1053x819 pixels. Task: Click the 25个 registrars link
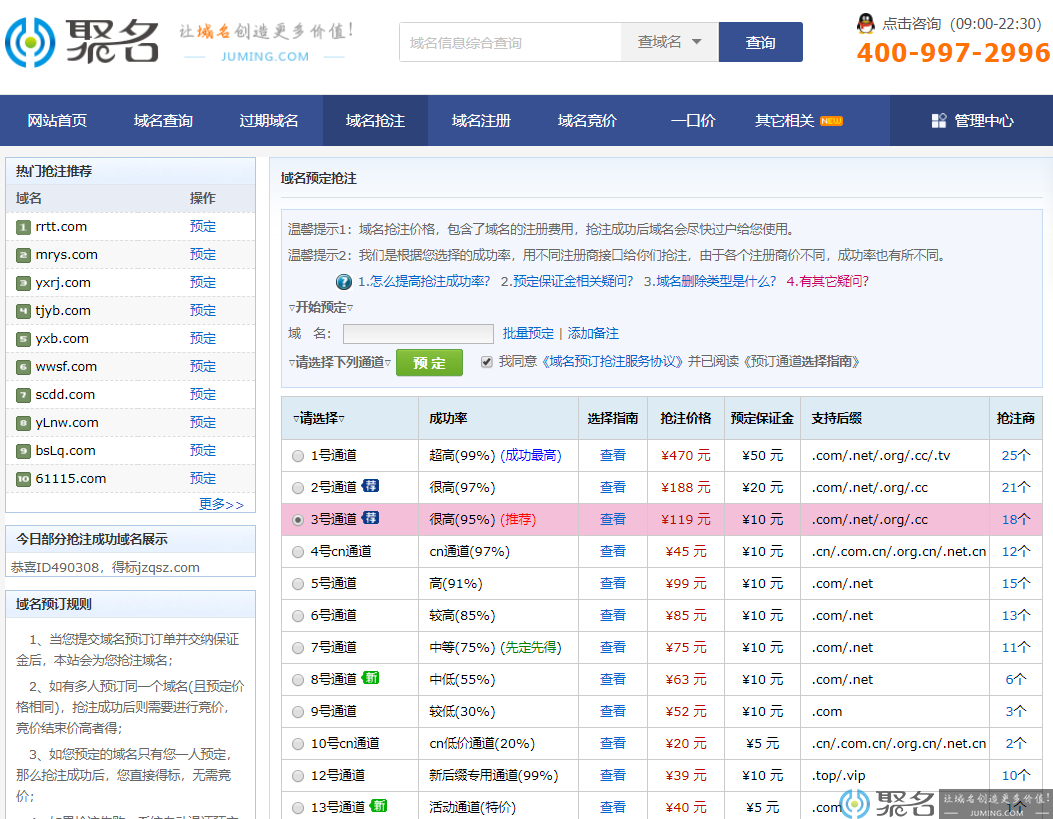pos(1015,456)
